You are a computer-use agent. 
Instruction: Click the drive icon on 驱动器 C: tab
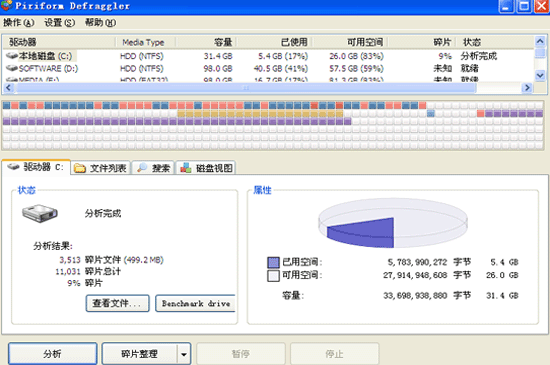[x=13, y=167]
